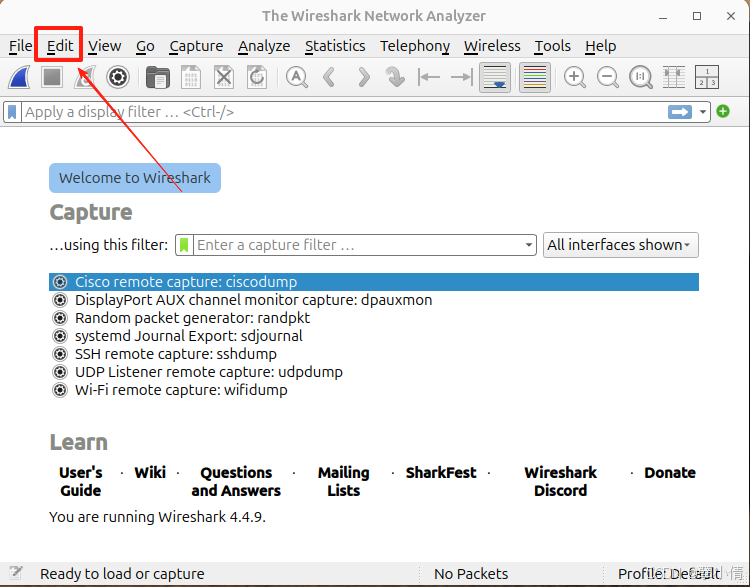The image size is (750, 587).
Task: Open capture options gear icon
Action: click(118, 77)
